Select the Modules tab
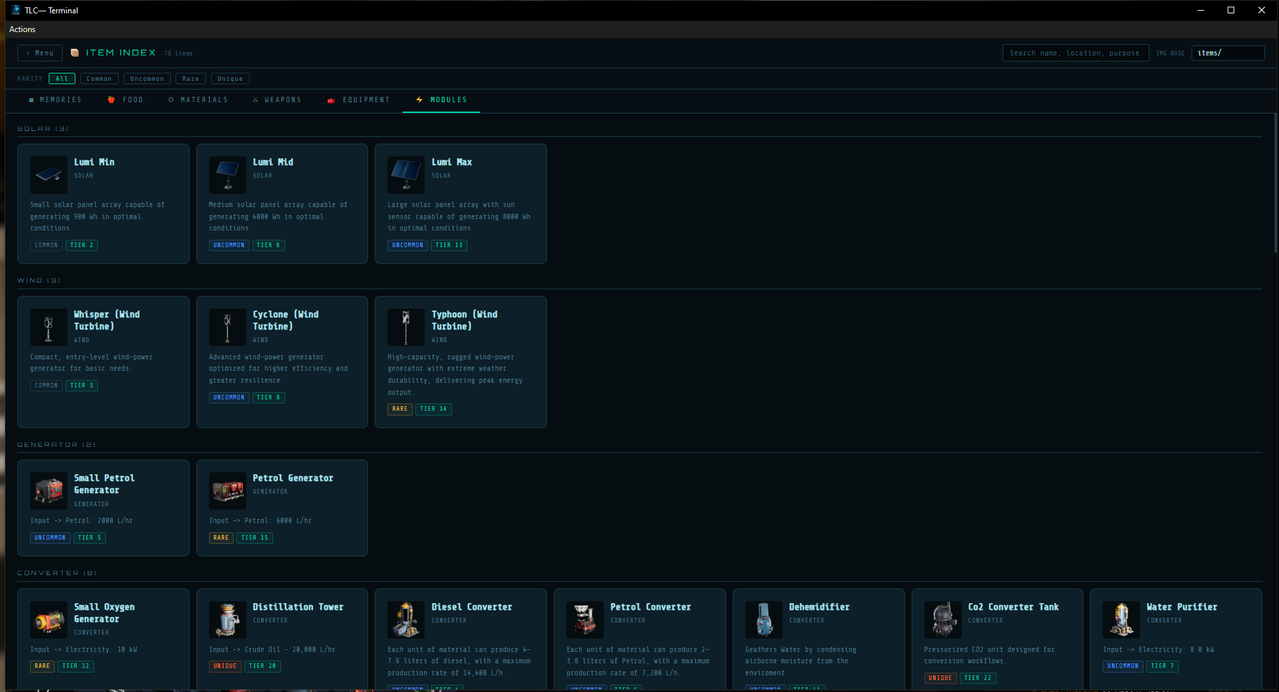Viewport: 1279px width, 692px height. pos(441,100)
